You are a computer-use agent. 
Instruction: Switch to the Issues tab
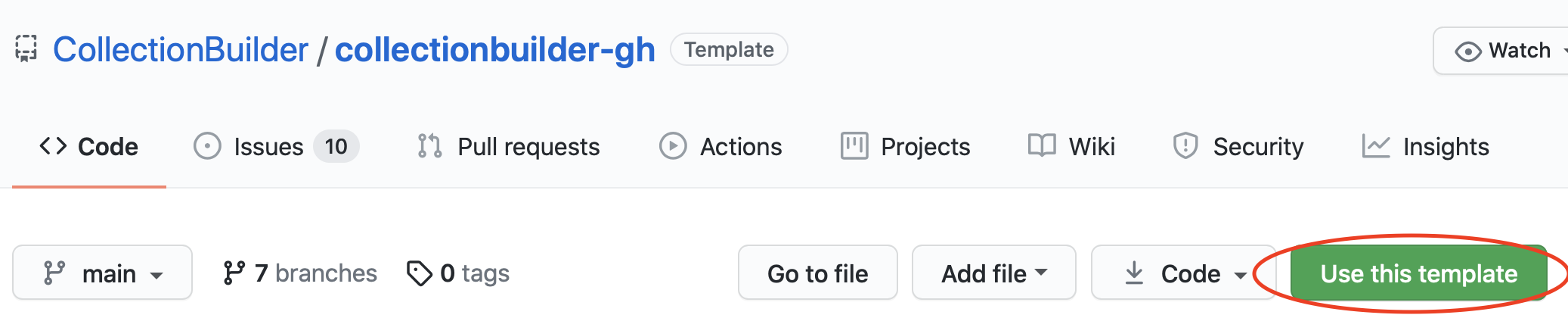tap(276, 146)
